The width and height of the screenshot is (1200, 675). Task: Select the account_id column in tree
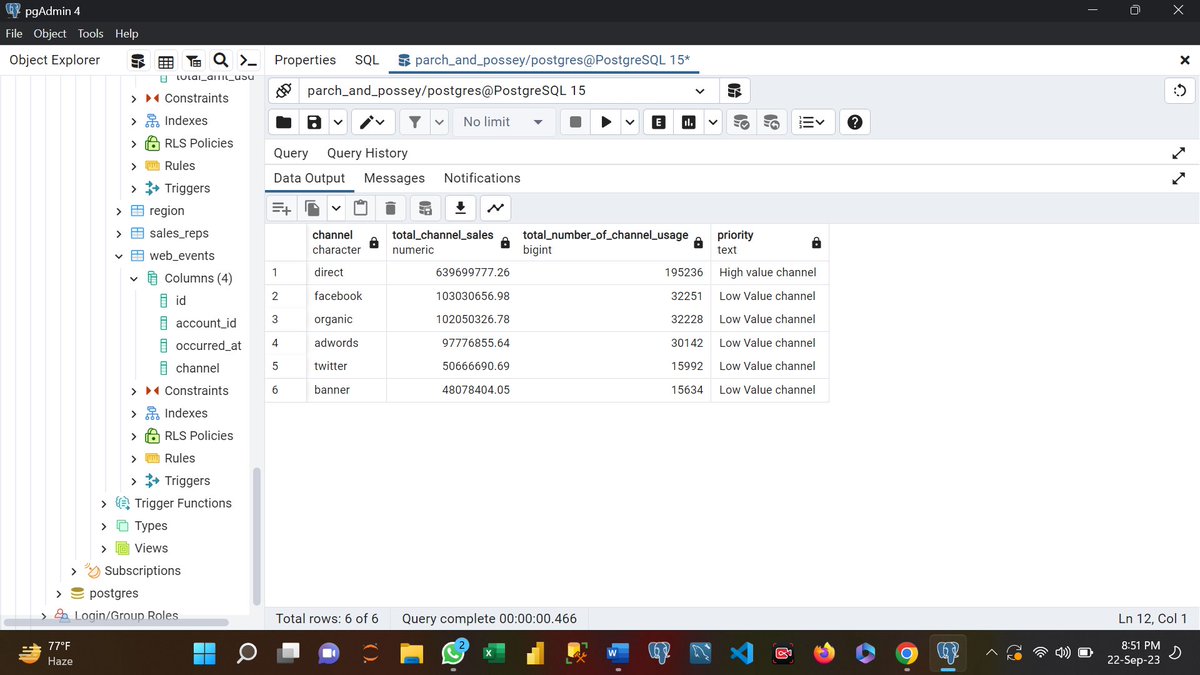pyautogui.click(x=206, y=323)
